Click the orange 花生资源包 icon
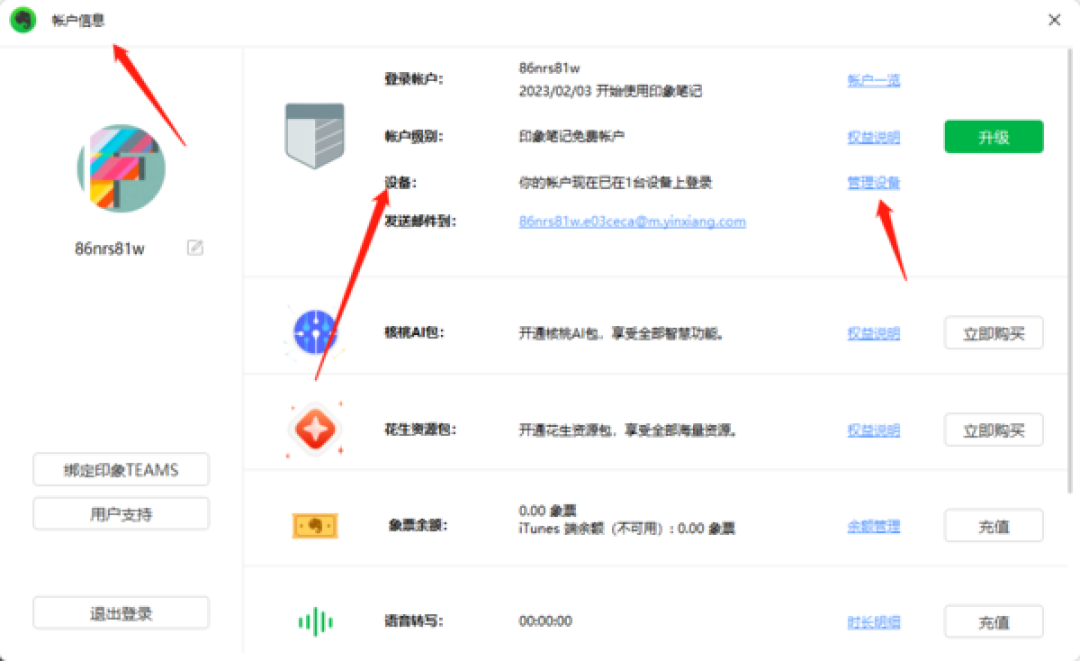 point(315,429)
